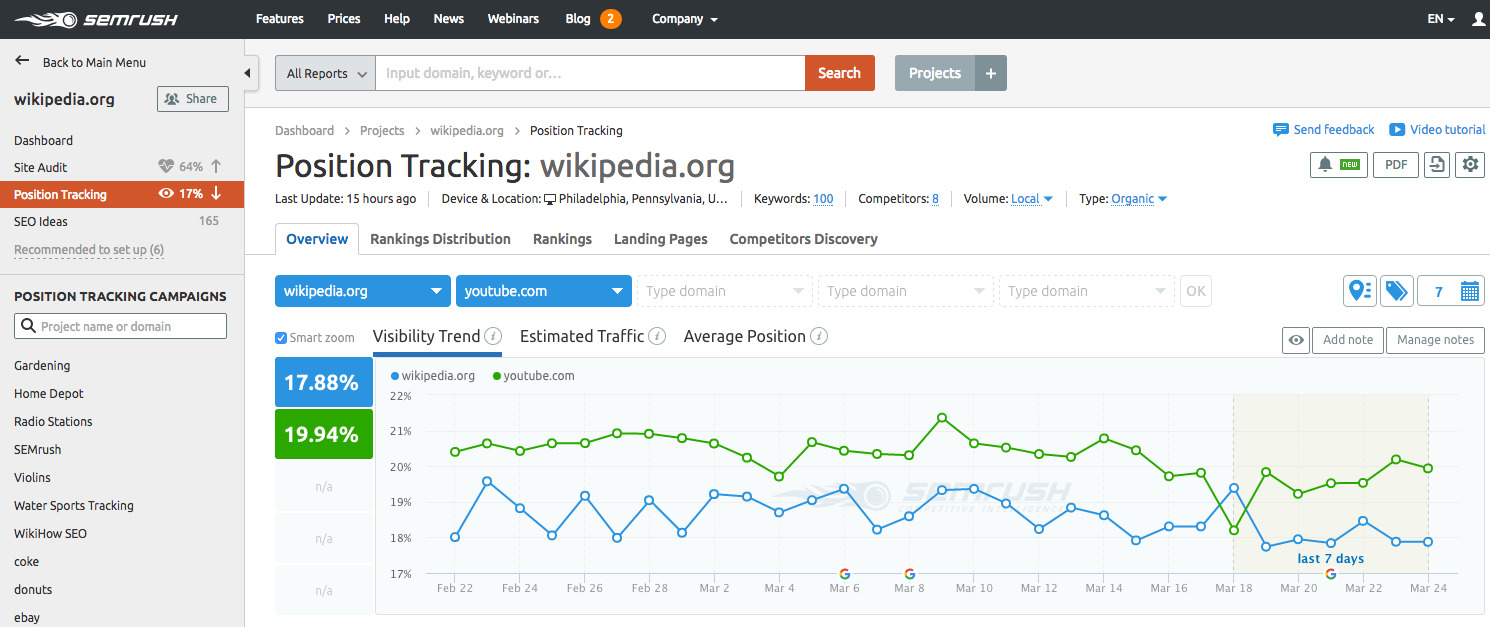Open the user account icon
The image size is (1490, 627).
coord(1479,19)
